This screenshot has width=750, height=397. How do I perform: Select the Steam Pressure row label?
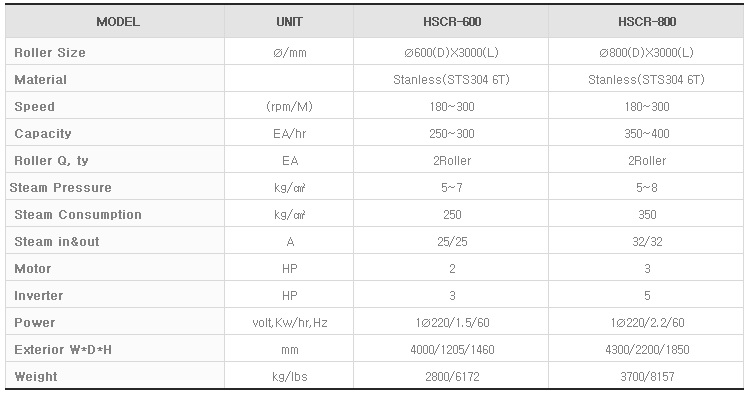click(61, 187)
